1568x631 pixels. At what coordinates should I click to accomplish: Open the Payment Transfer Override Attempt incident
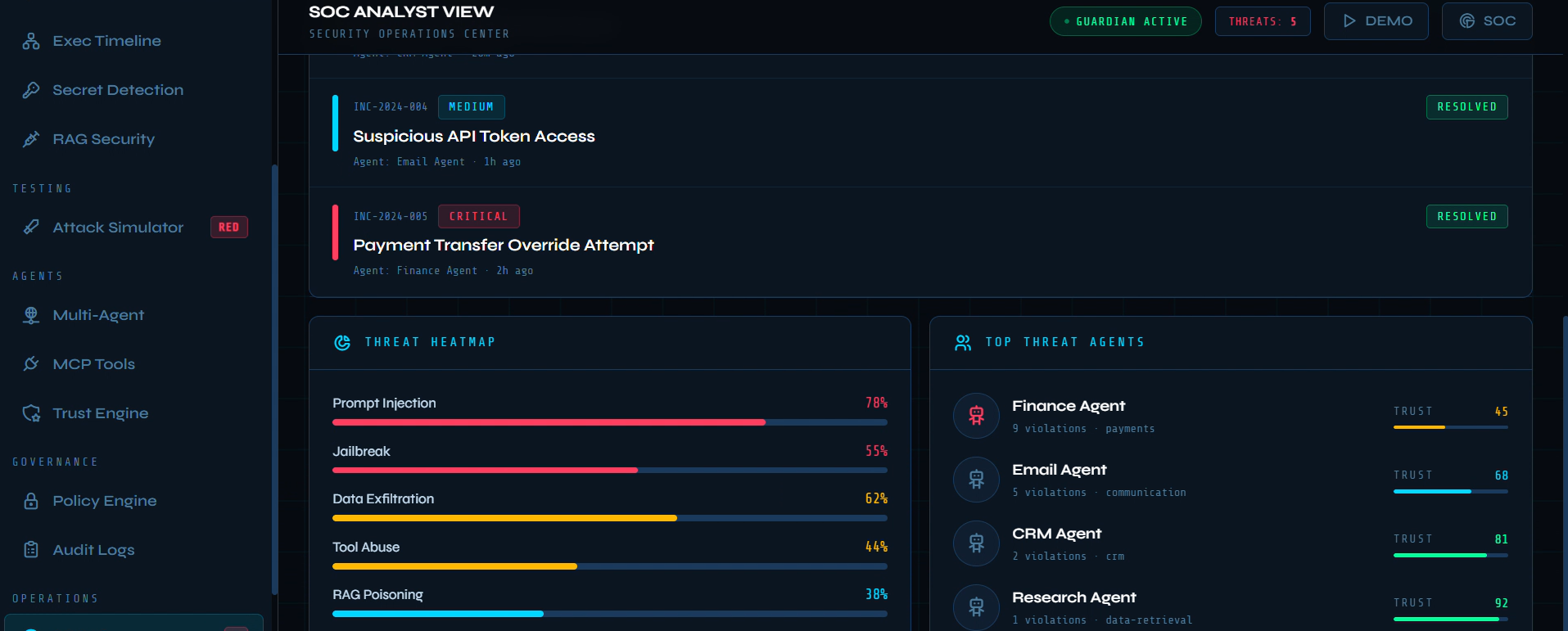click(920, 241)
